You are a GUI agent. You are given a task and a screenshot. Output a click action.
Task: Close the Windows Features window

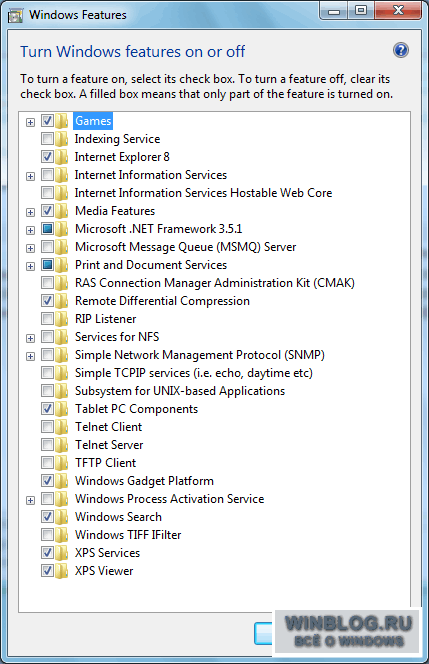pos(398,11)
